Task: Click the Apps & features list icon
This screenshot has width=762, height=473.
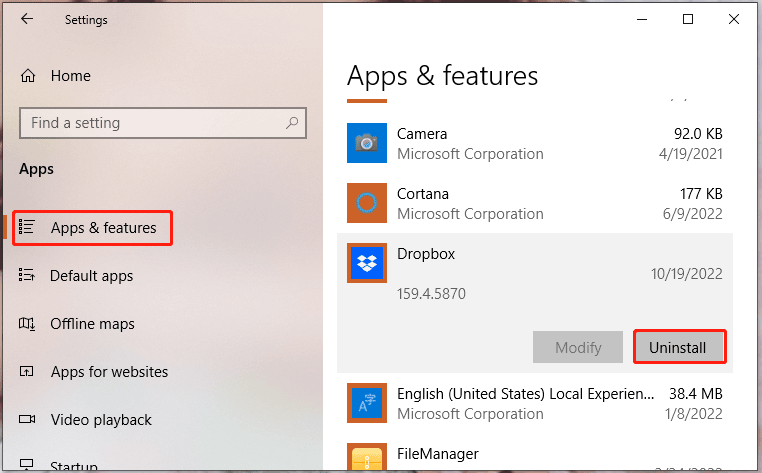Action: point(27,227)
